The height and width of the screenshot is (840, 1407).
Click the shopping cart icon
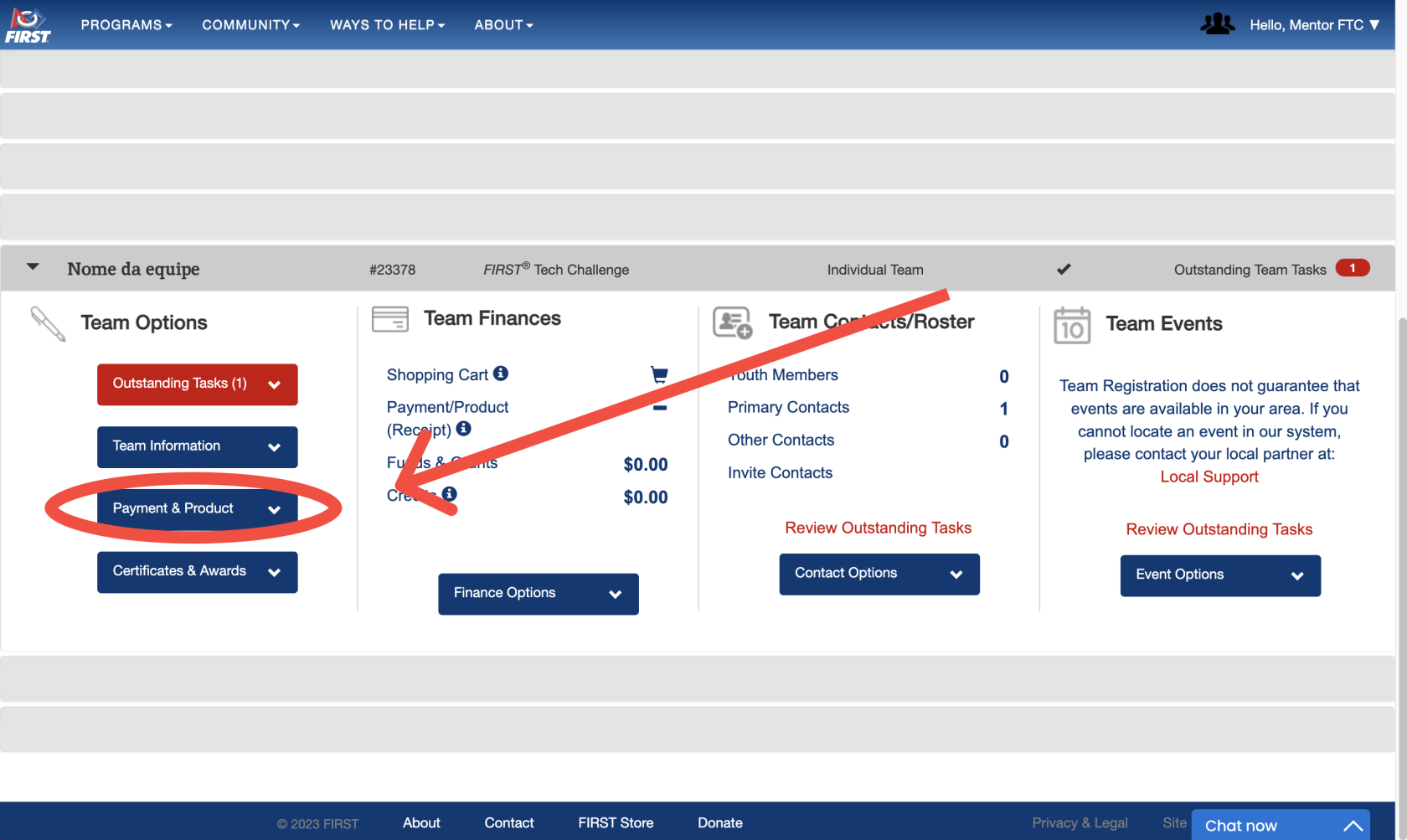pos(659,374)
